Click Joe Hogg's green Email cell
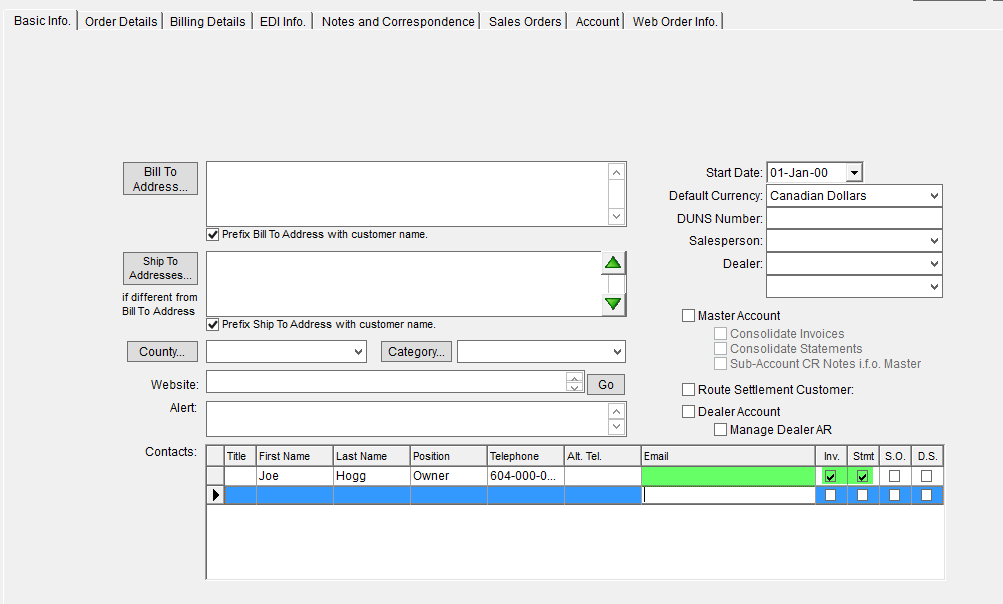This screenshot has height=604, width=1003. pyautogui.click(x=728, y=476)
